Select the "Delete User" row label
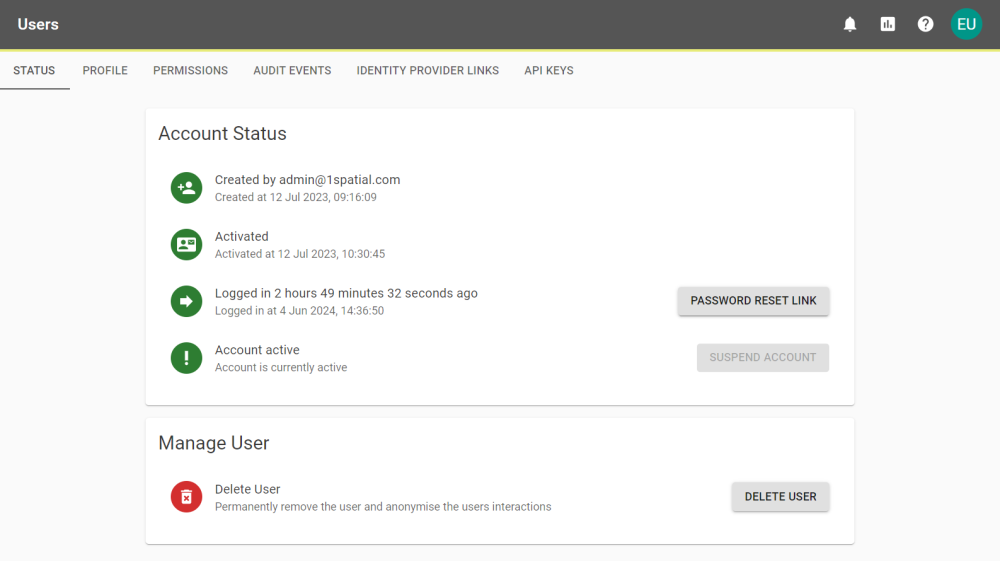1000x561 pixels. point(247,490)
